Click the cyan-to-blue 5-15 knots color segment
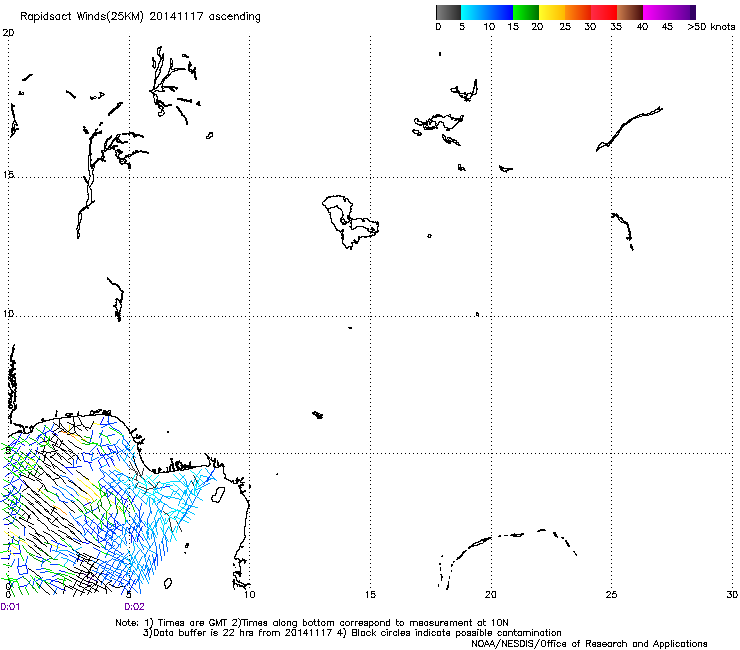Image resolution: width=740 pixels, height=650 pixels. (487, 12)
